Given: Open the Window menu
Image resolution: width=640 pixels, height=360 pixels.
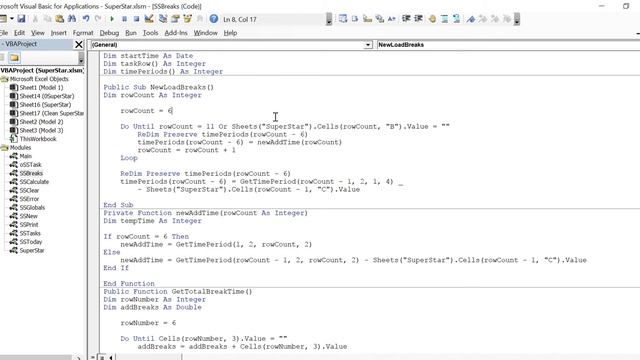Looking at the screenshot, I should 205,33.
